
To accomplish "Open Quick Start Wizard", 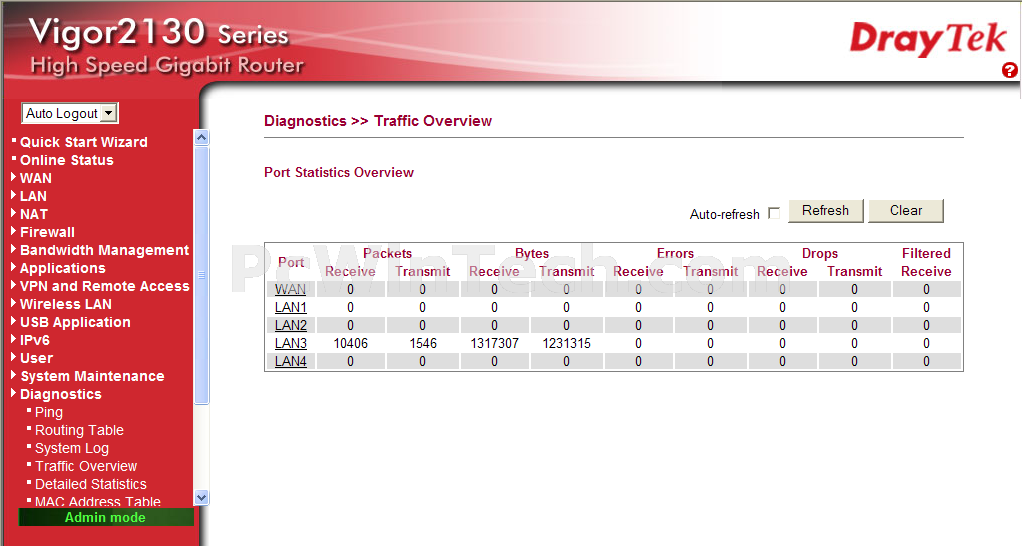I will click(83, 142).
